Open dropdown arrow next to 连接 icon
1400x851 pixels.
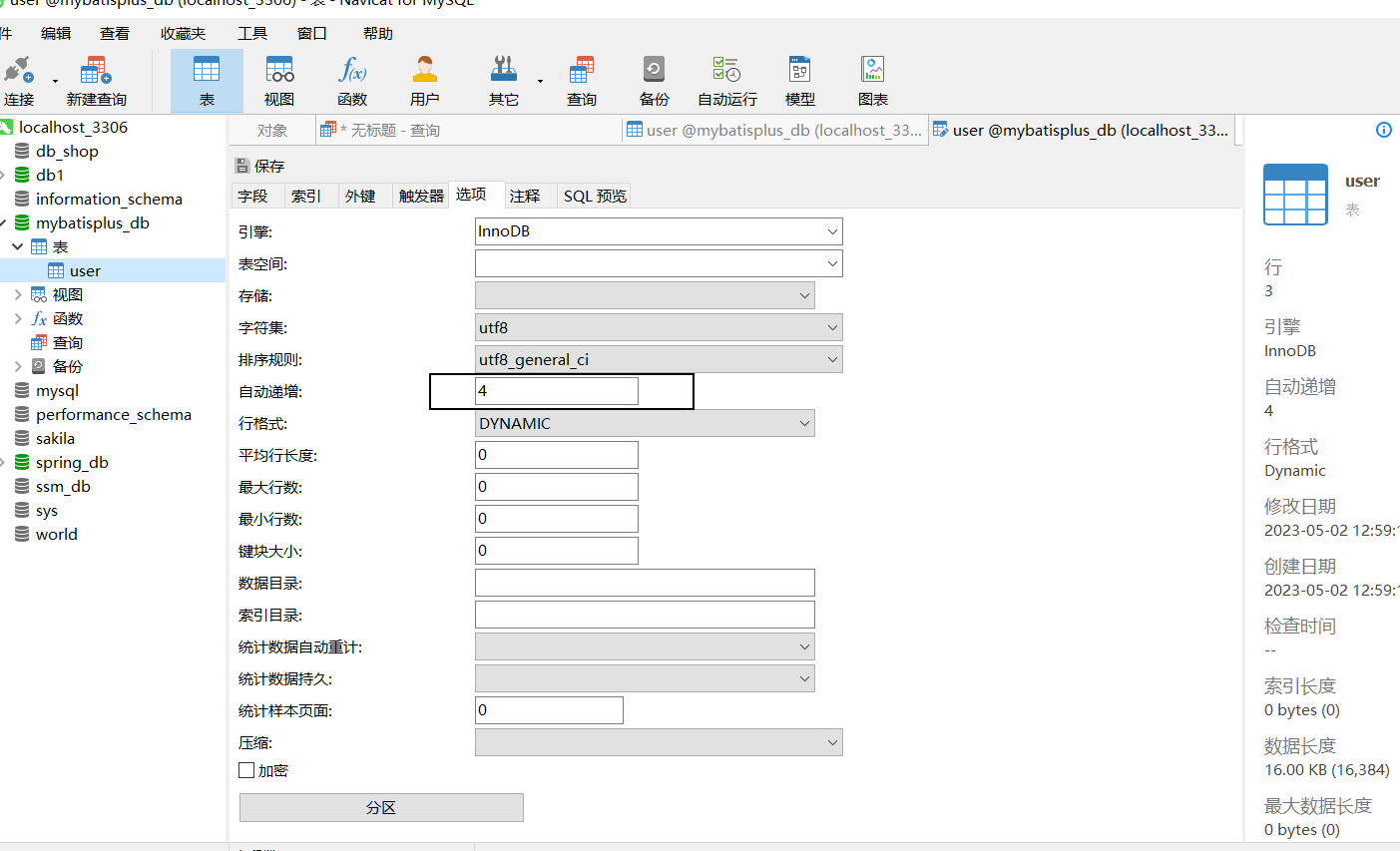point(55,81)
